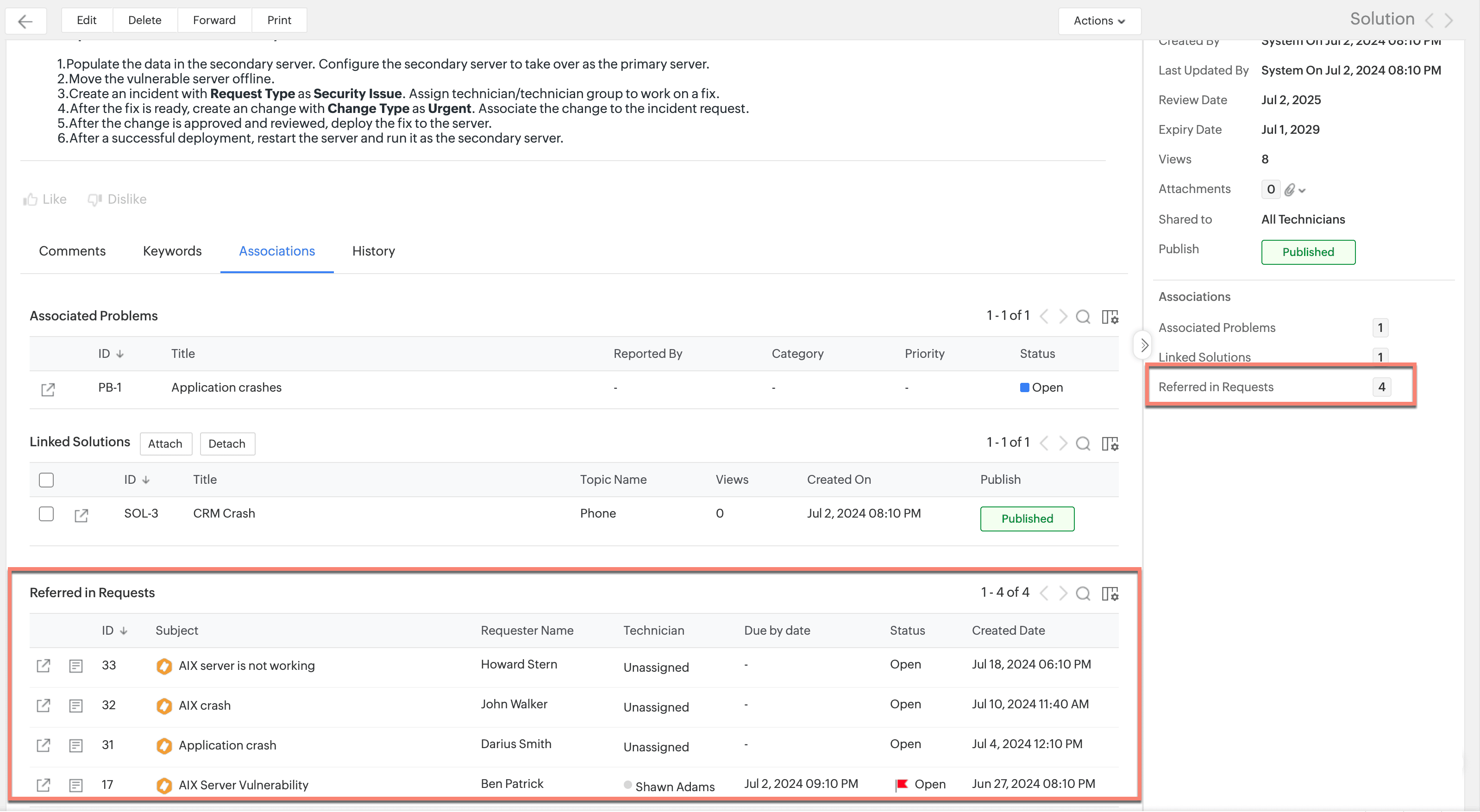
Task: Tick the SOL-3 row checkbox
Action: coord(46,513)
